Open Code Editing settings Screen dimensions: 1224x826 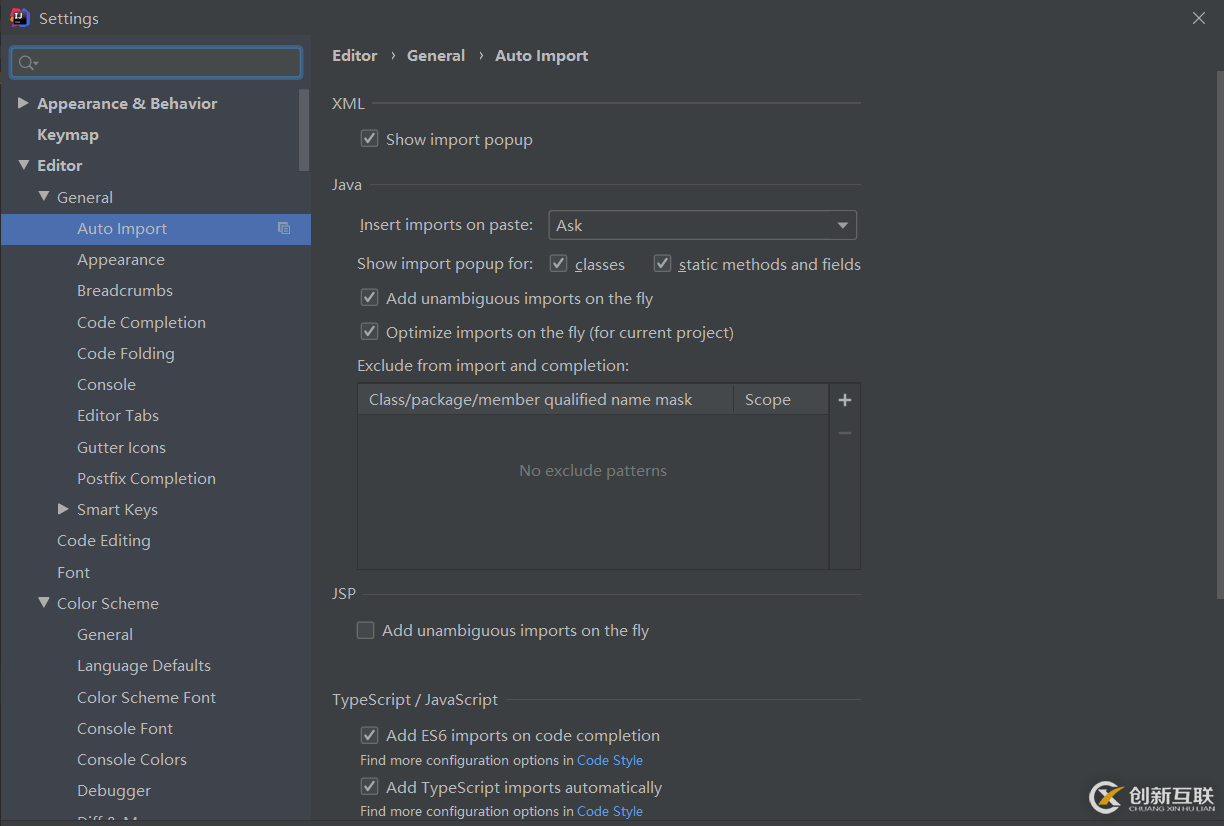tap(104, 540)
